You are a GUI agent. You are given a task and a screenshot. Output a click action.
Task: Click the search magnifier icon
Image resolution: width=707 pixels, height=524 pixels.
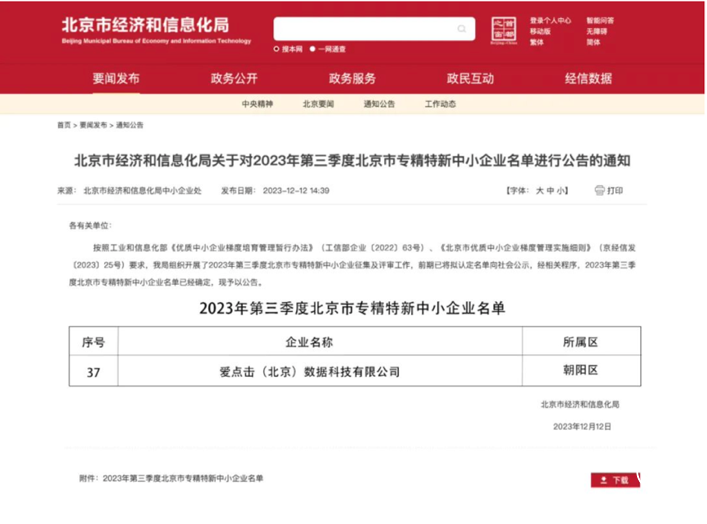pos(461,29)
